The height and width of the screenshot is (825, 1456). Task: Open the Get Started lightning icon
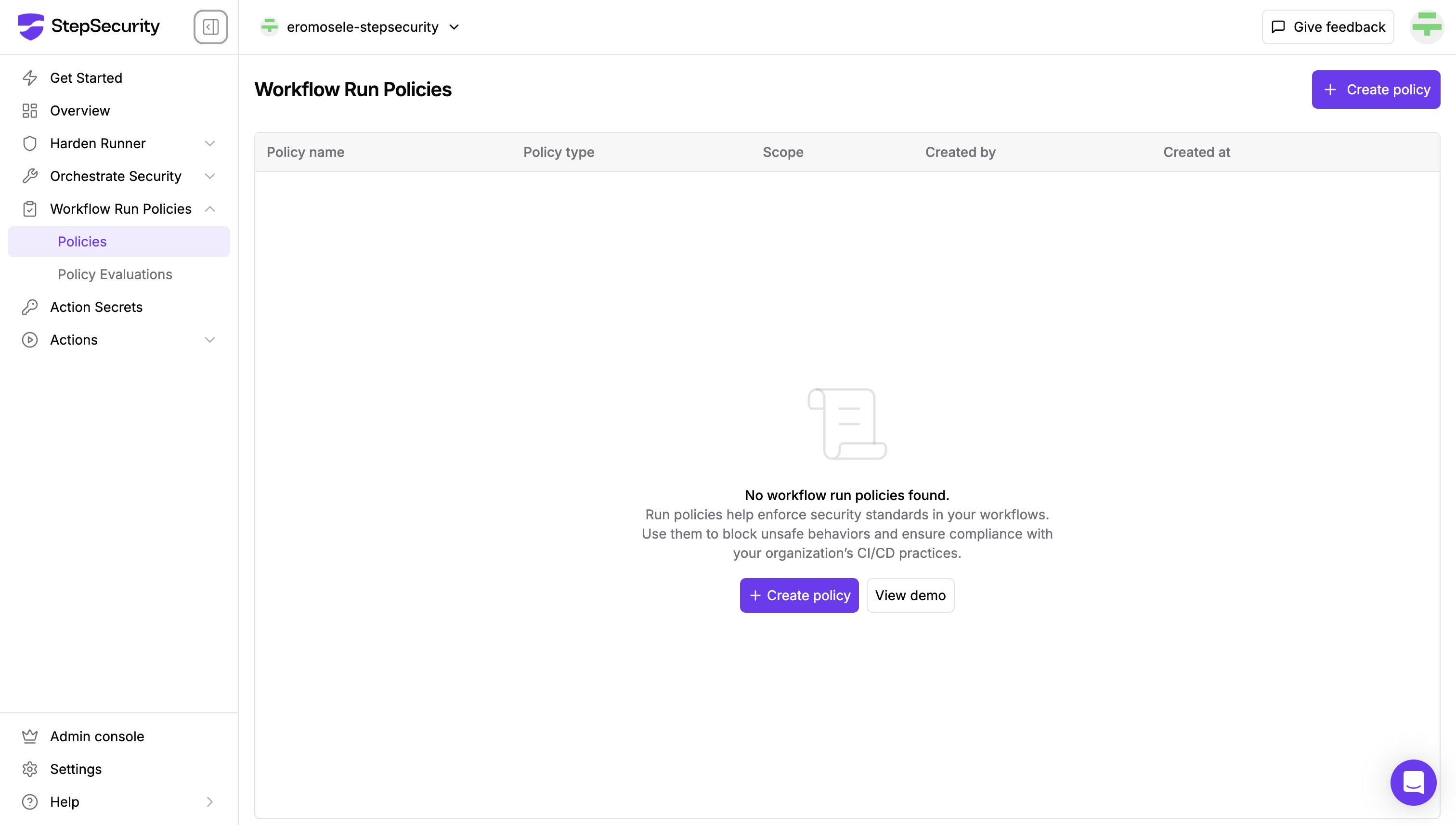[x=29, y=77]
